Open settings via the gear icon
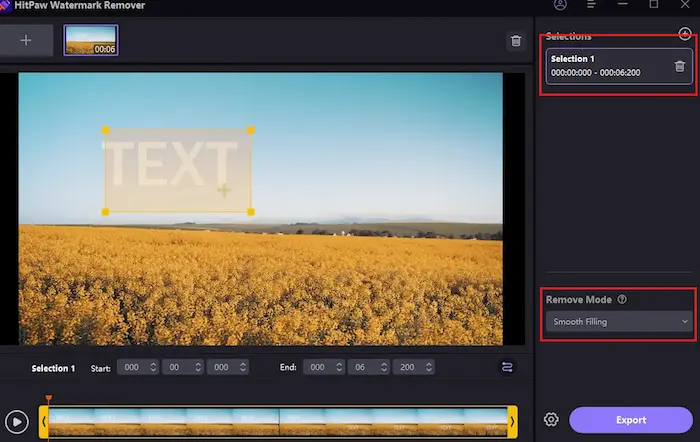This screenshot has height=442, width=700. pyautogui.click(x=551, y=420)
